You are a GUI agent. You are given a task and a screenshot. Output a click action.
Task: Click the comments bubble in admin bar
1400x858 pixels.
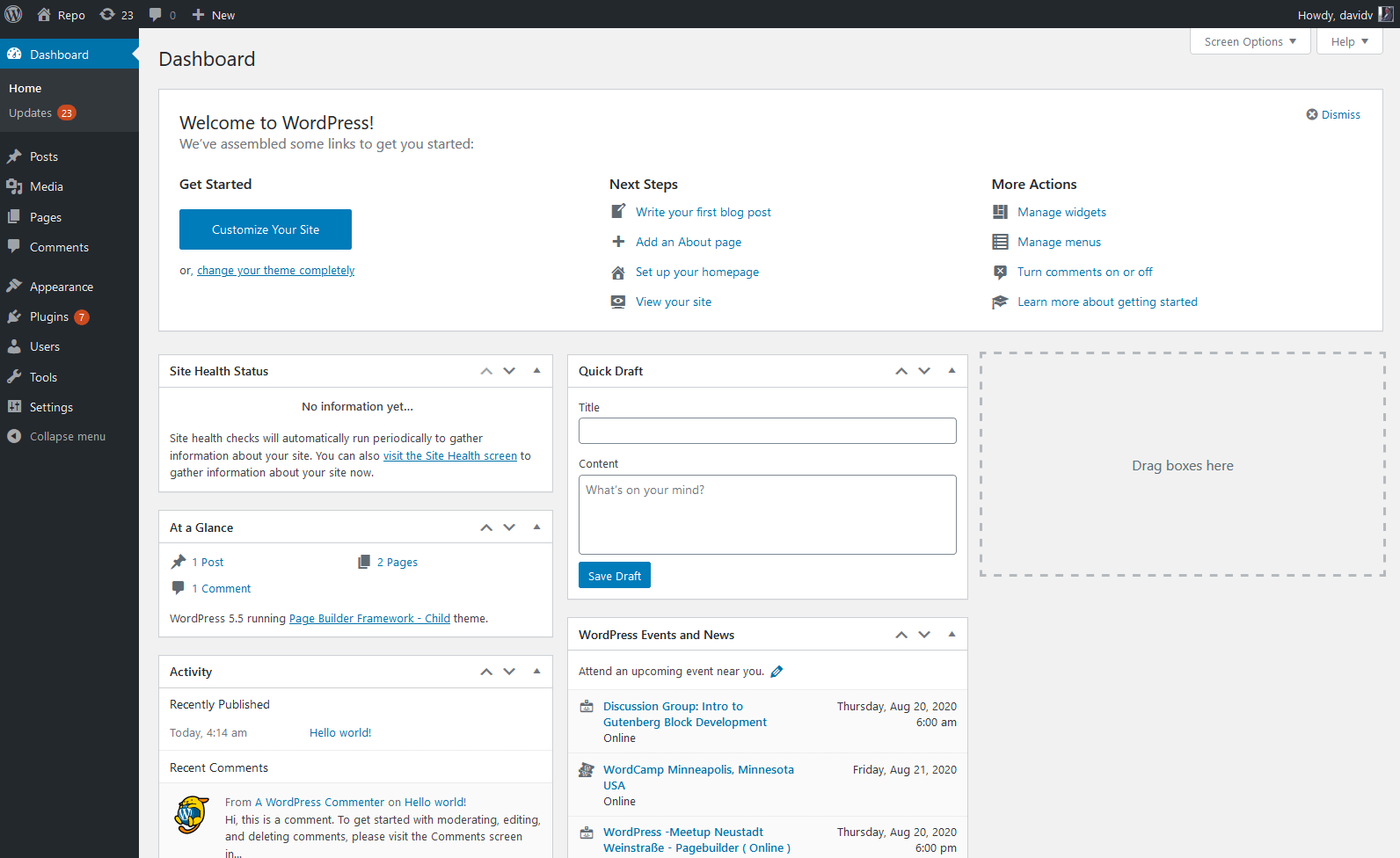point(156,14)
